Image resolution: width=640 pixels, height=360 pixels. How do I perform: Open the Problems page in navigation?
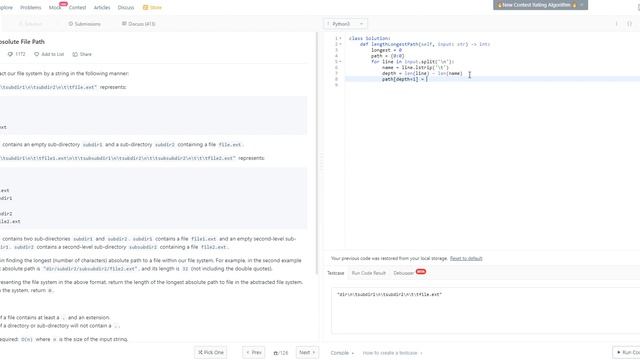point(31,7)
